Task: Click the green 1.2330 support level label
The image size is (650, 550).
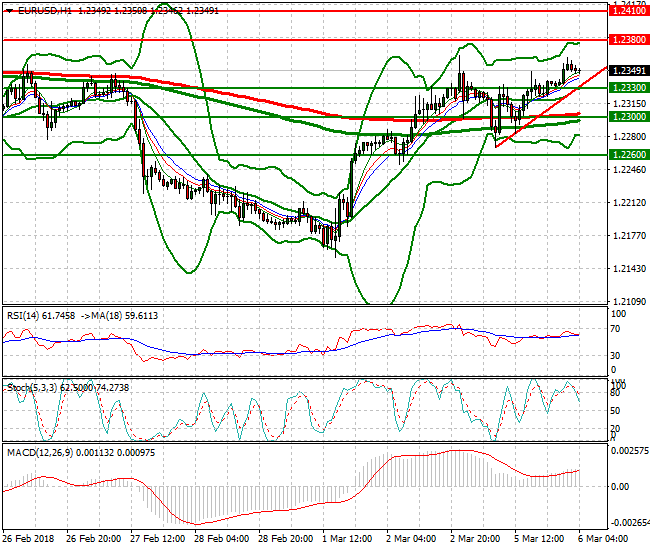Action: coord(628,88)
